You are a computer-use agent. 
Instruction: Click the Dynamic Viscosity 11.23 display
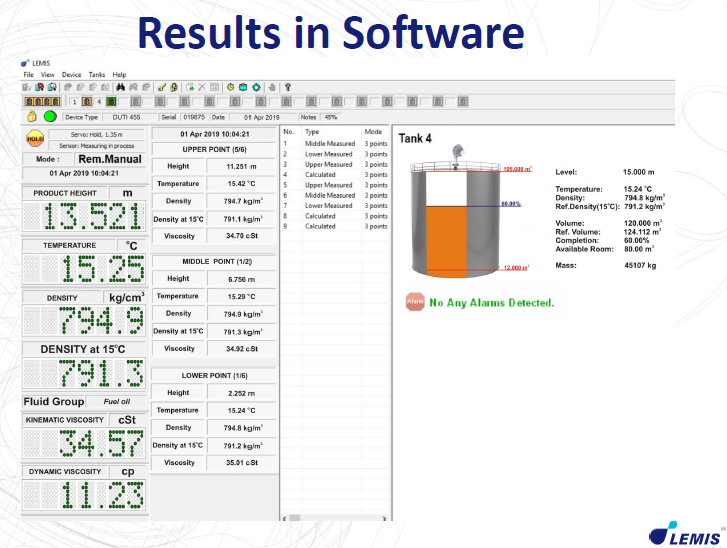click(84, 495)
